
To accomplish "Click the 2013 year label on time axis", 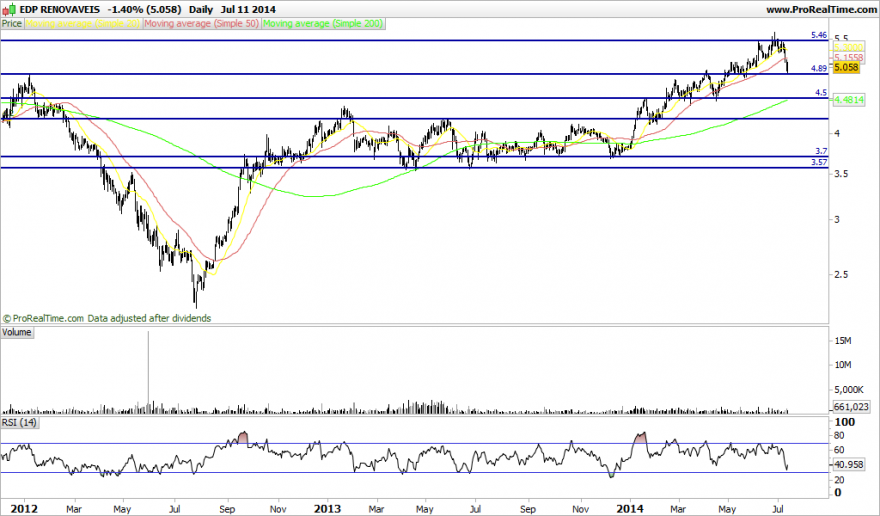I will 327,509.
